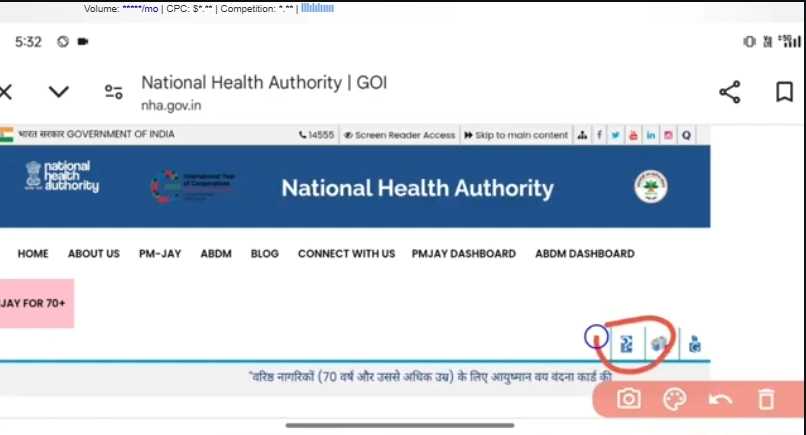Open the Twitter bird icon link

(616, 135)
